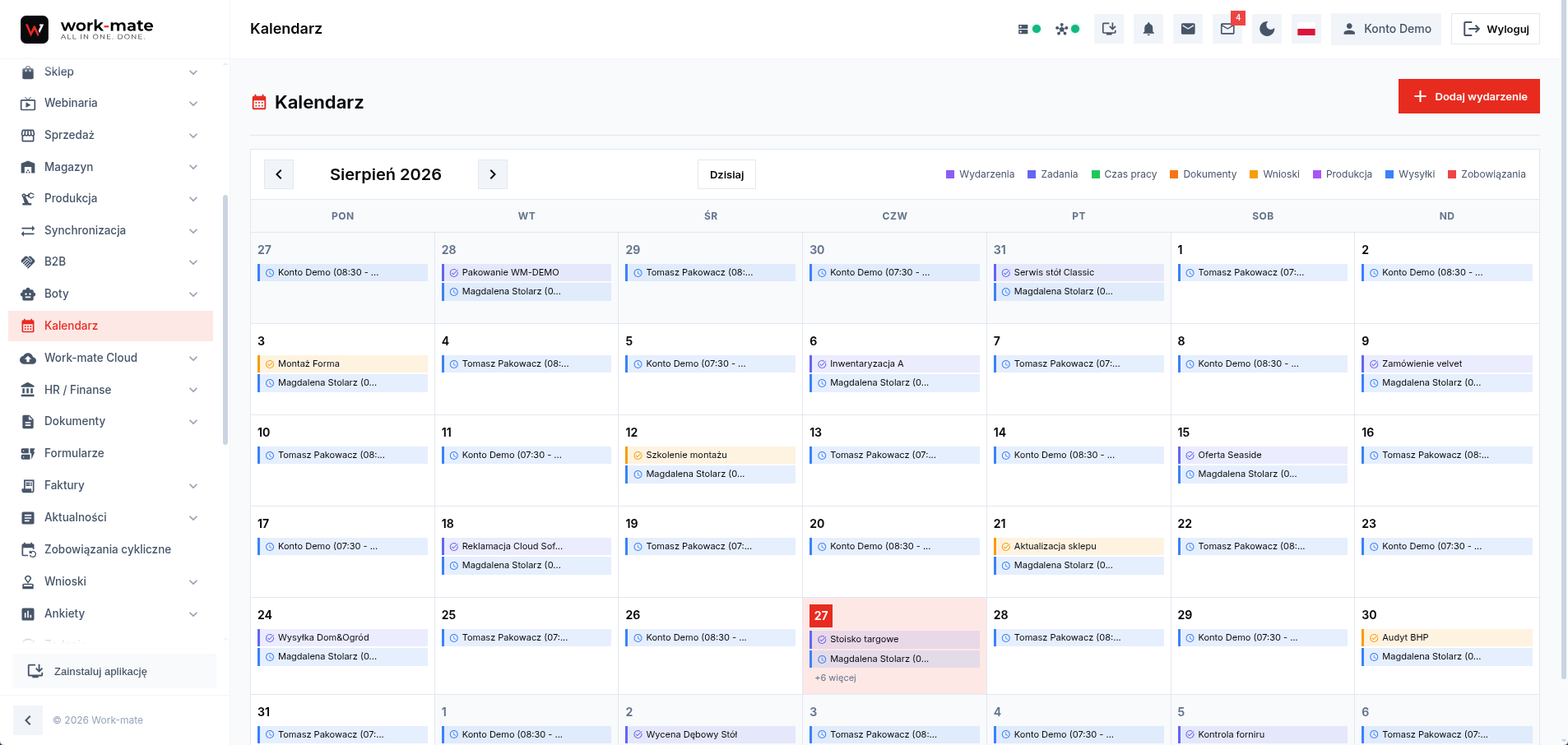Go to next month arrow
Screen dimensions: 1568x745
pos(493,174)
